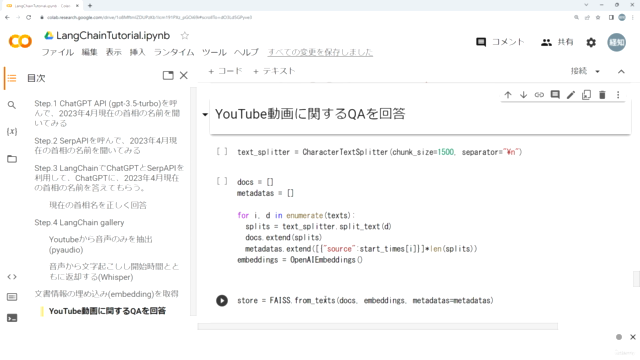Select YouTube動画に関するQAを回答 in contents
This screenshot has height=360, width=640.
pos(107,311)
